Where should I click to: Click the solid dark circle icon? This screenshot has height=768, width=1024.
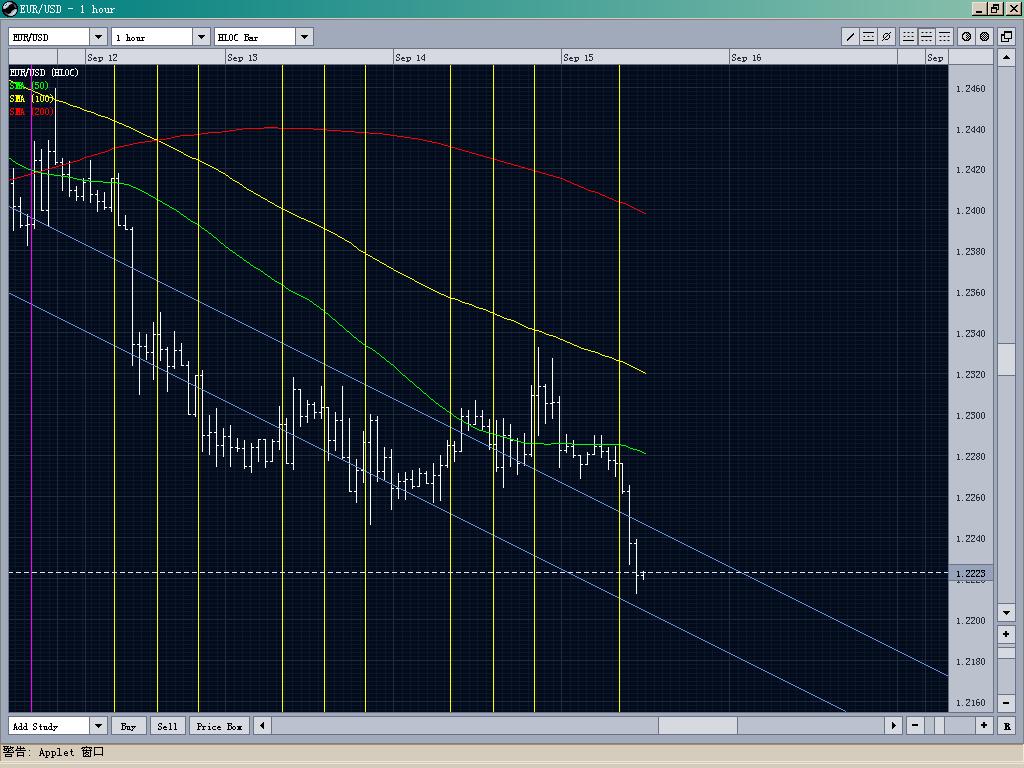pos(982,36)
